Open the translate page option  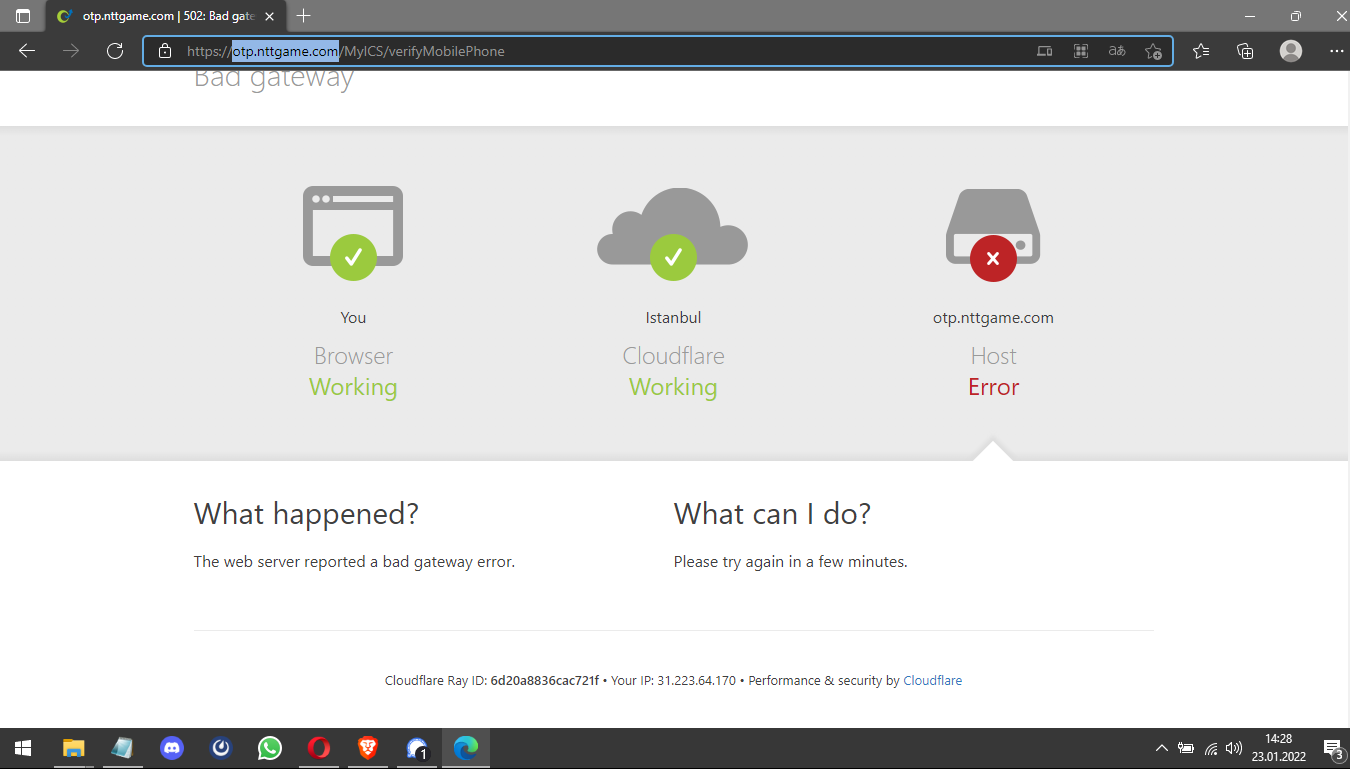(x=1117, y=51)
